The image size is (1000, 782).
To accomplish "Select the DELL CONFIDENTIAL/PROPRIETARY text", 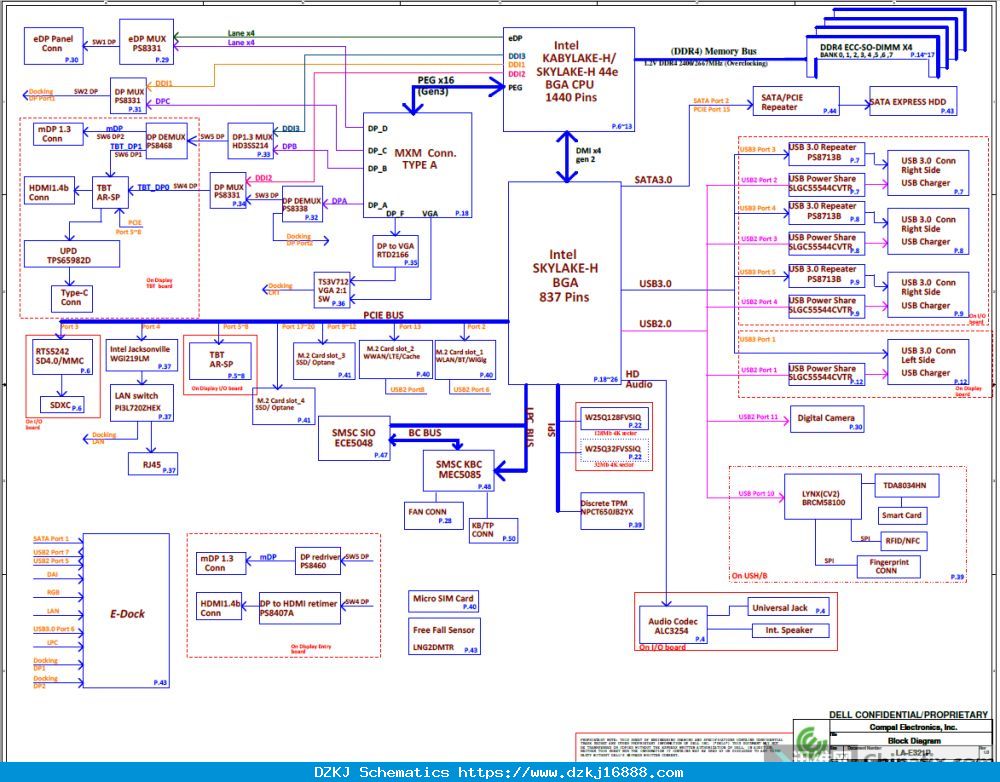I will (x=908, y=714).
